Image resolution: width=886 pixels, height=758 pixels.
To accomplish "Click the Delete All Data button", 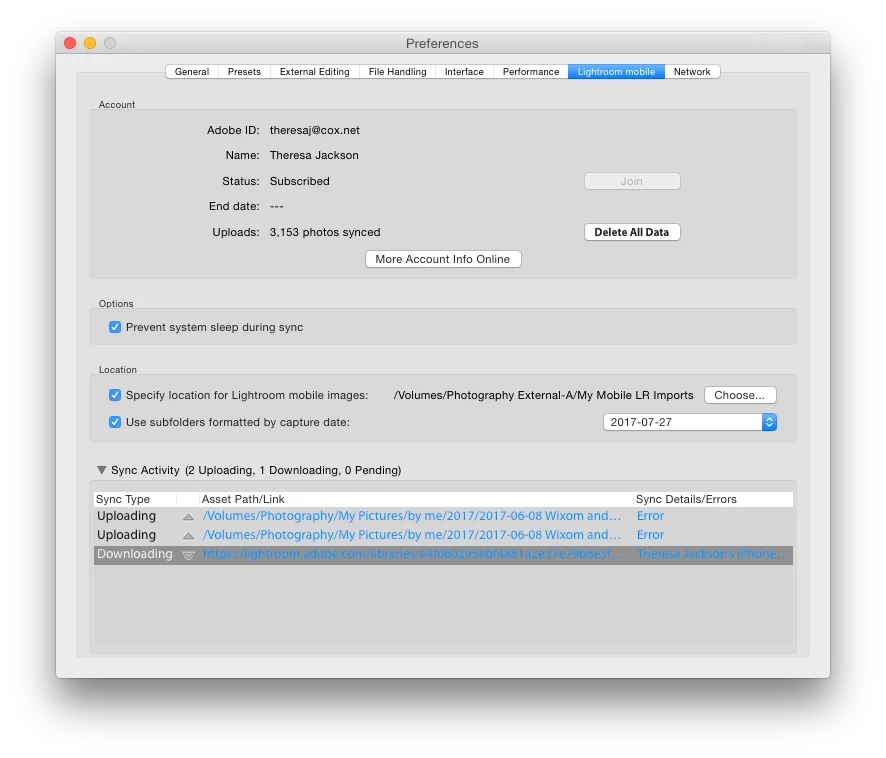I will [632, 232].
